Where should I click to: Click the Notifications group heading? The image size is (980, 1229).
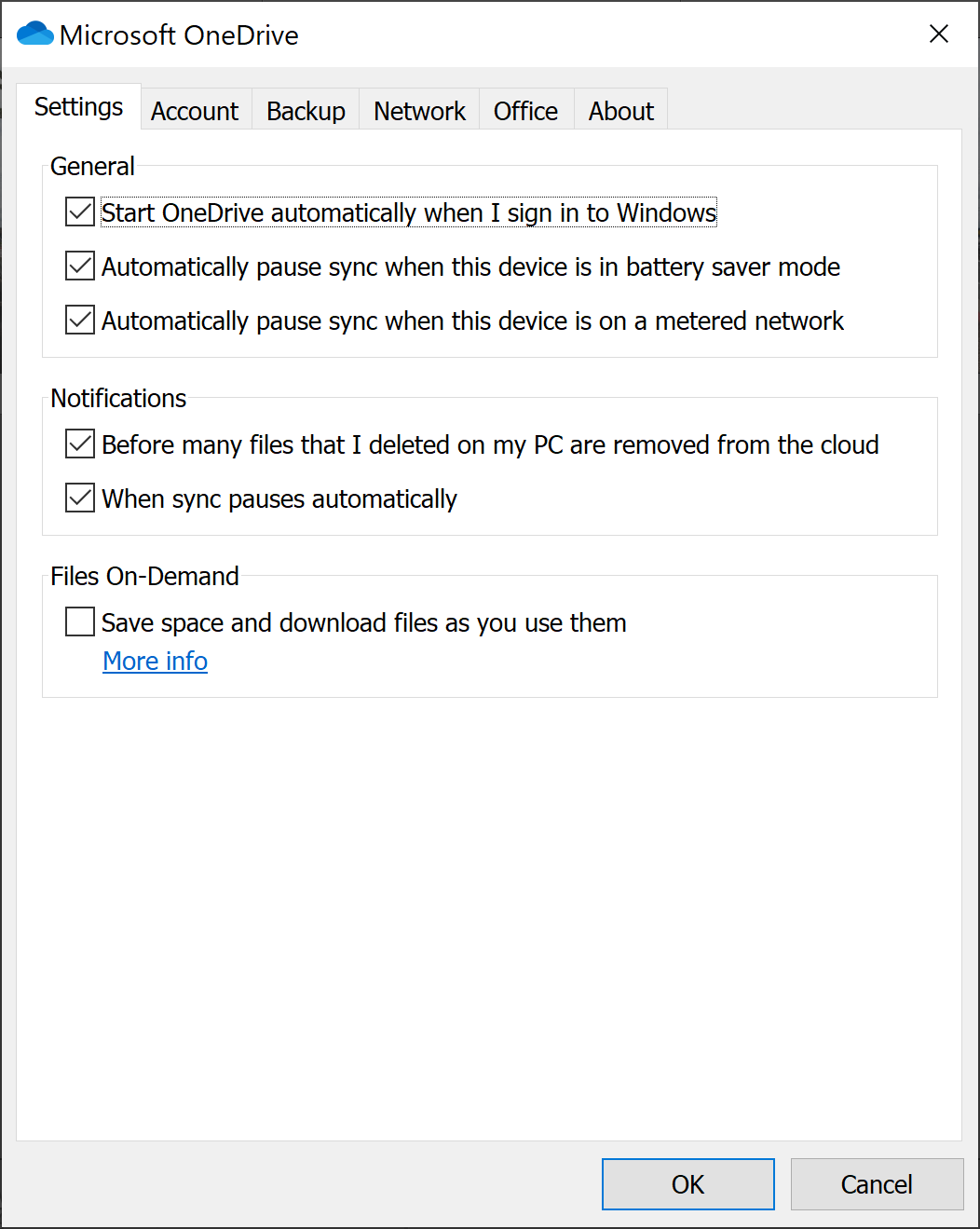point(118,398)
